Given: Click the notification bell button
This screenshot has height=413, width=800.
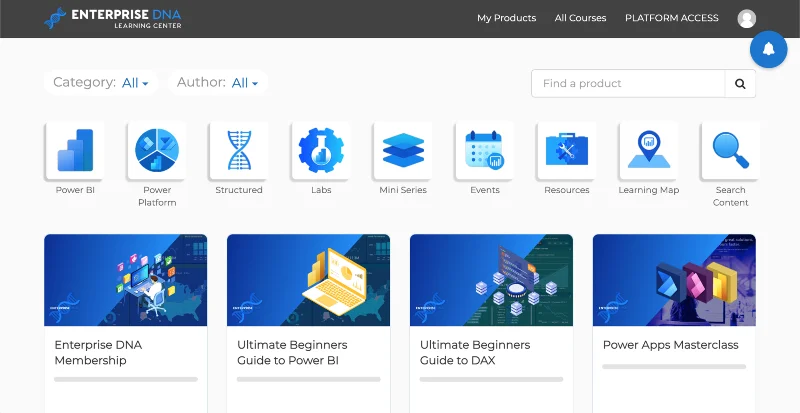Looking at the screenshot, I should point(768,49).
